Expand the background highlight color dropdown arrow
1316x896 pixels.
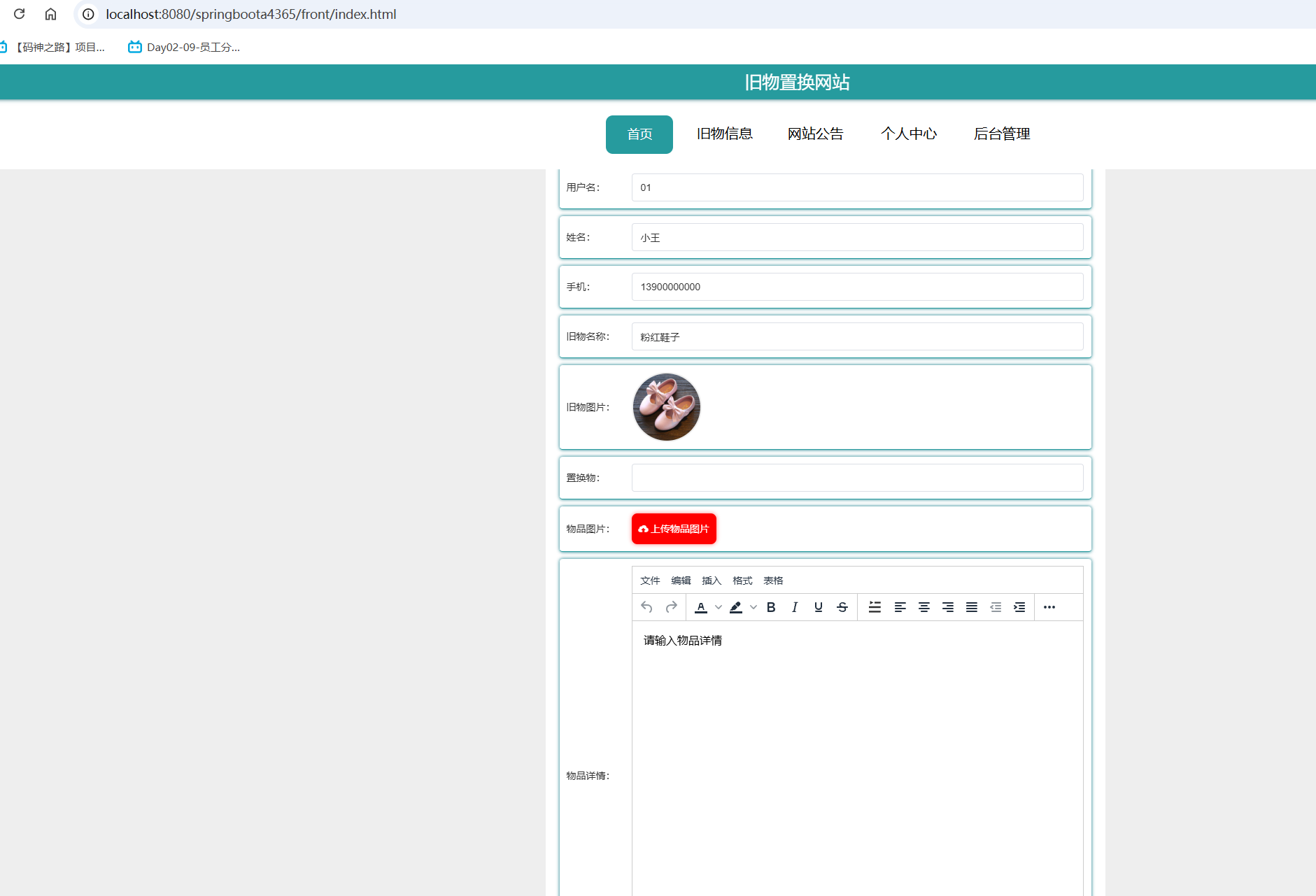coord(753,607)
